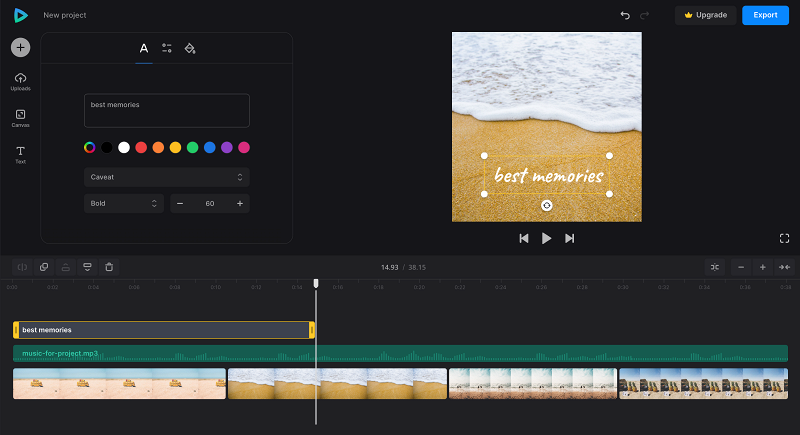Click the timeline playhead marker
This screenshot has width=800, height=435.
(x=316, y=283)
